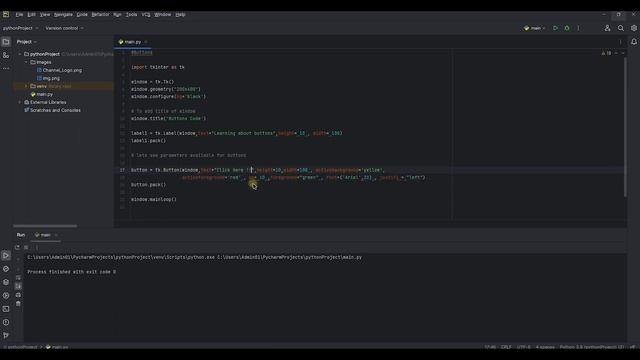The width and height of the screenshot is (640, 360).
Task: Click the CRLF line separator status entry
Action: [x=506, y=347]
